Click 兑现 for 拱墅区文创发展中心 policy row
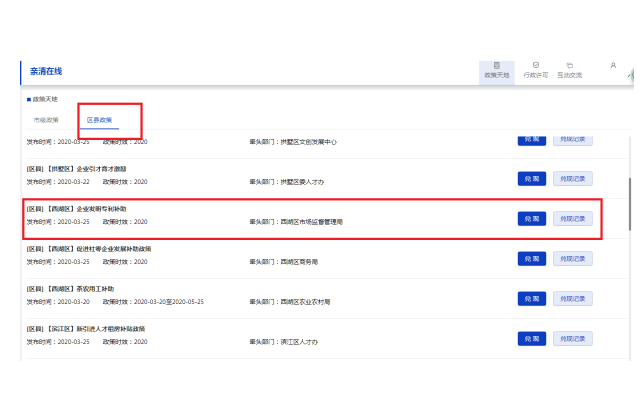This screenshot has height=400, width=640. pos(531,140)
